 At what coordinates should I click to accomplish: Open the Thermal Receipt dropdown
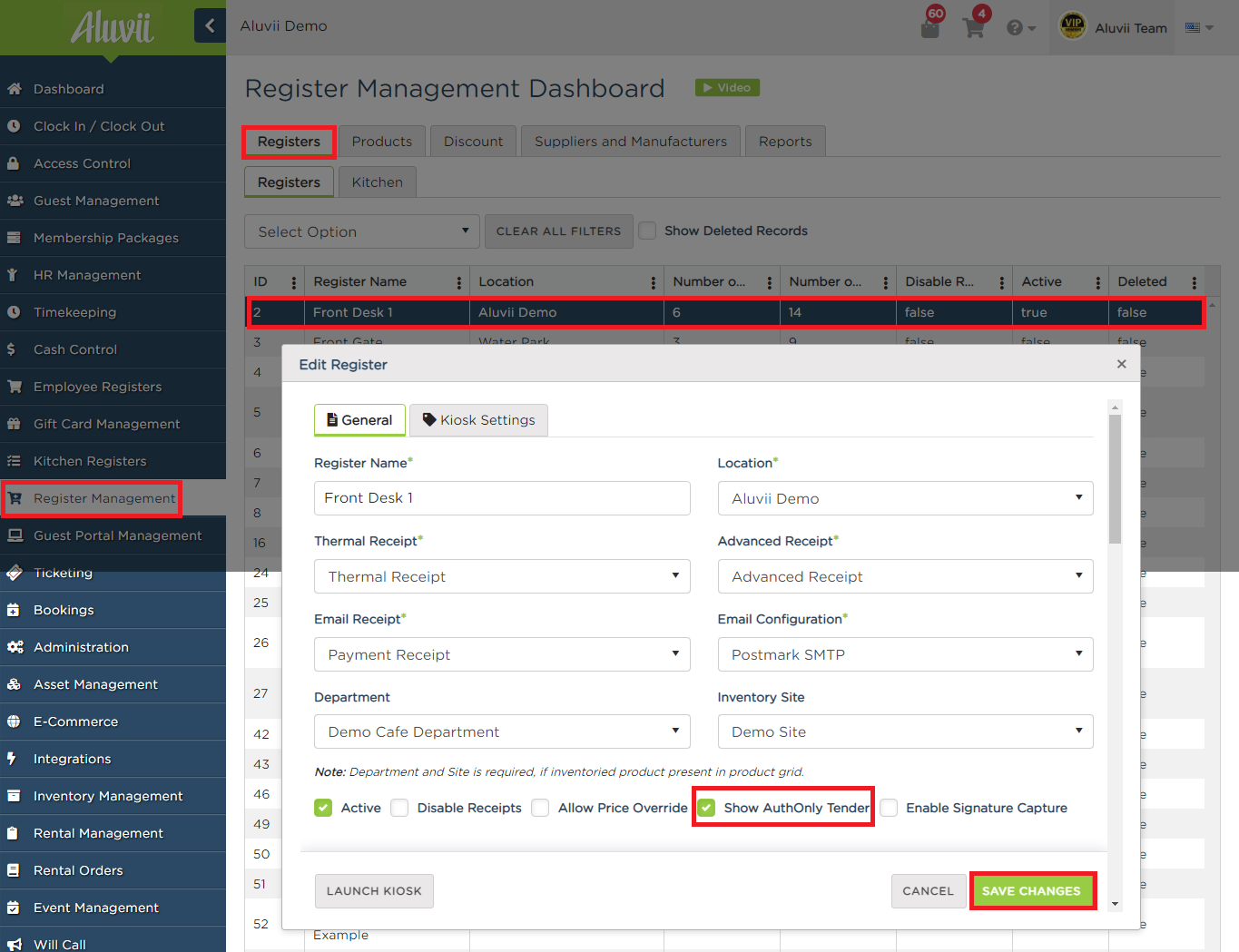(x=502, y=576)
